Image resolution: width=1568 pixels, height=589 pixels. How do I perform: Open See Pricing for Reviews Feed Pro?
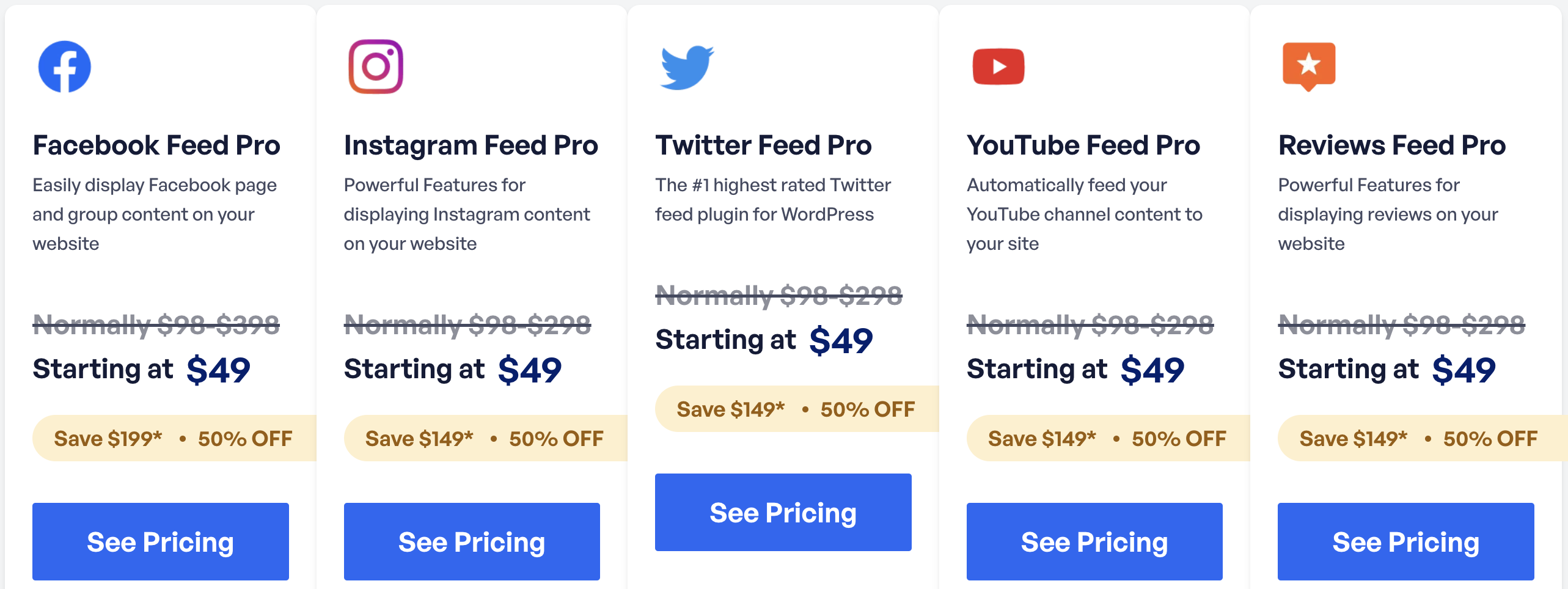pyautogui.click(x=1406, y=541)
